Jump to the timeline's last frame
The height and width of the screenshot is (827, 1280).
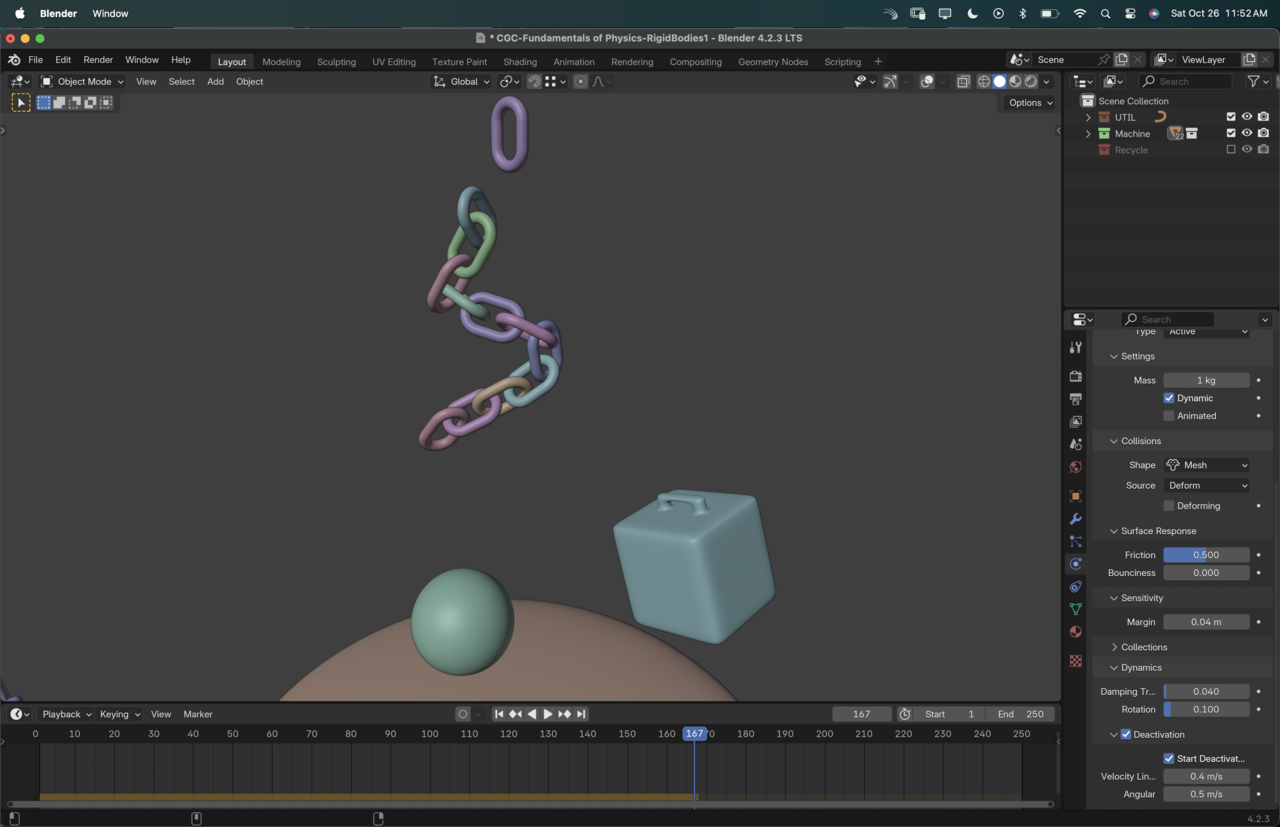point(581,714)
